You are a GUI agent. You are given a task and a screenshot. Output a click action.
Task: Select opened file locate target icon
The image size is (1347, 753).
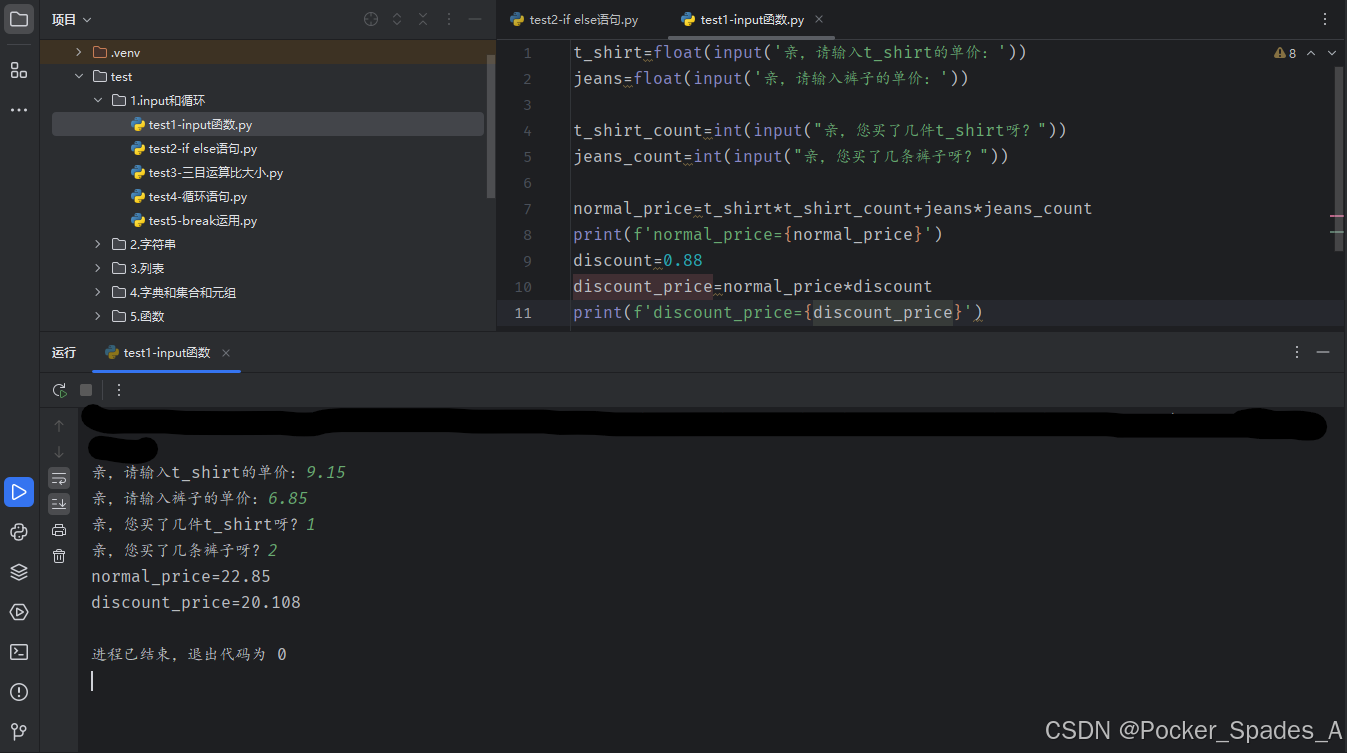coord(371,19)
